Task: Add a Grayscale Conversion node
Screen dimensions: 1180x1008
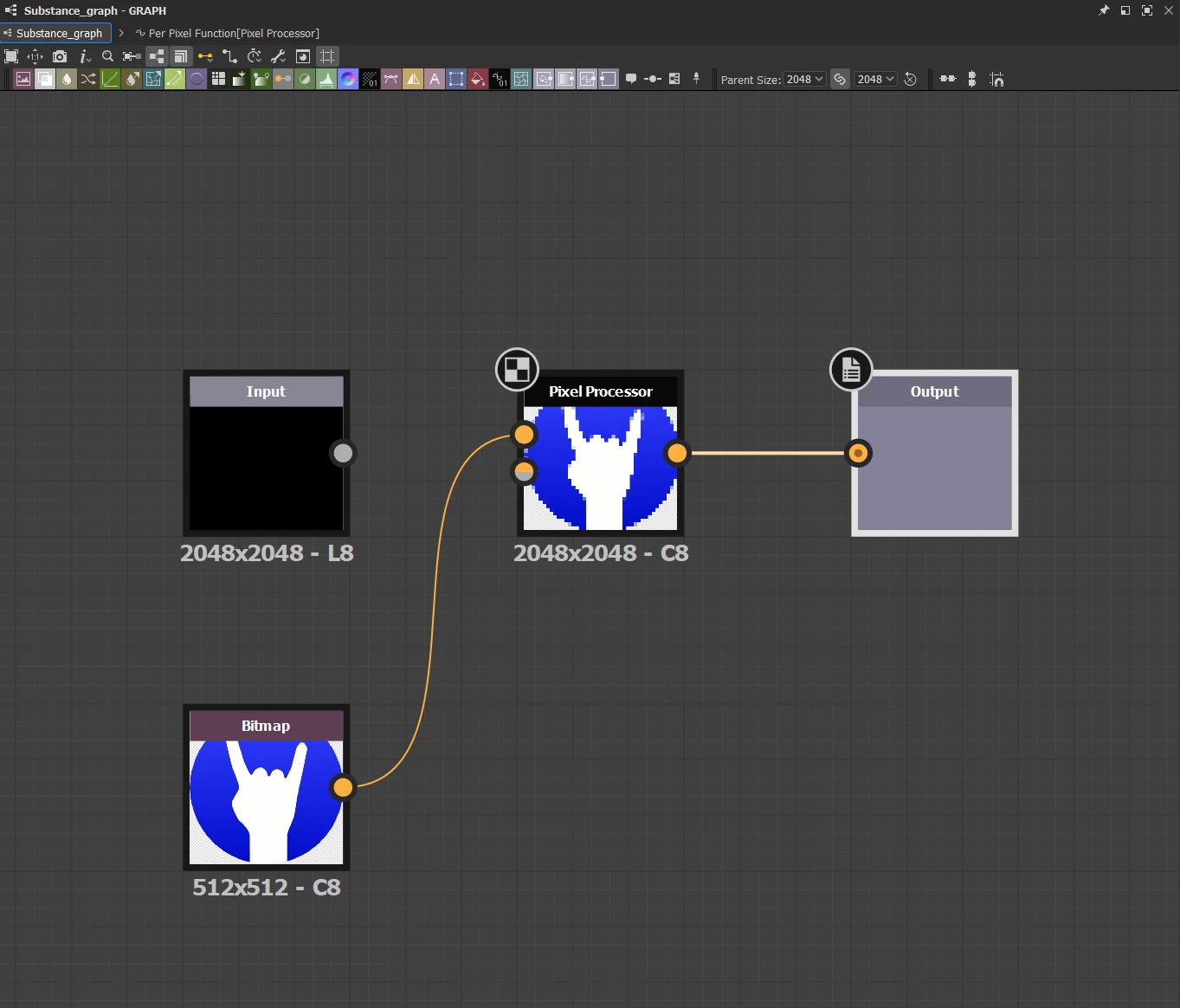Action: [283, 79]
